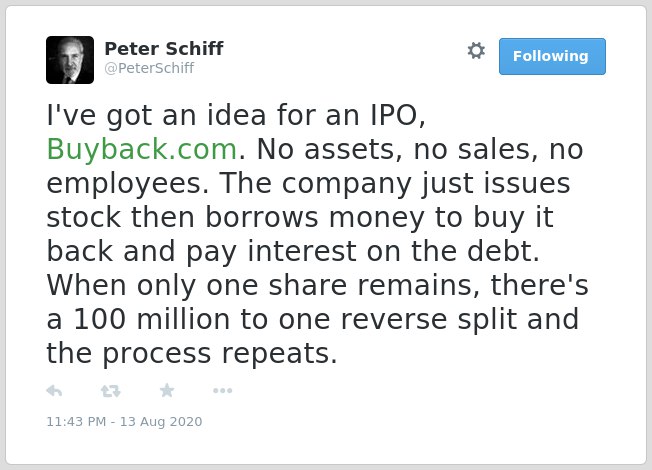Screen dimensions: 652x470
Task: Reply to Peter Schiff's tweet
Action: click(x=54, y=391)
